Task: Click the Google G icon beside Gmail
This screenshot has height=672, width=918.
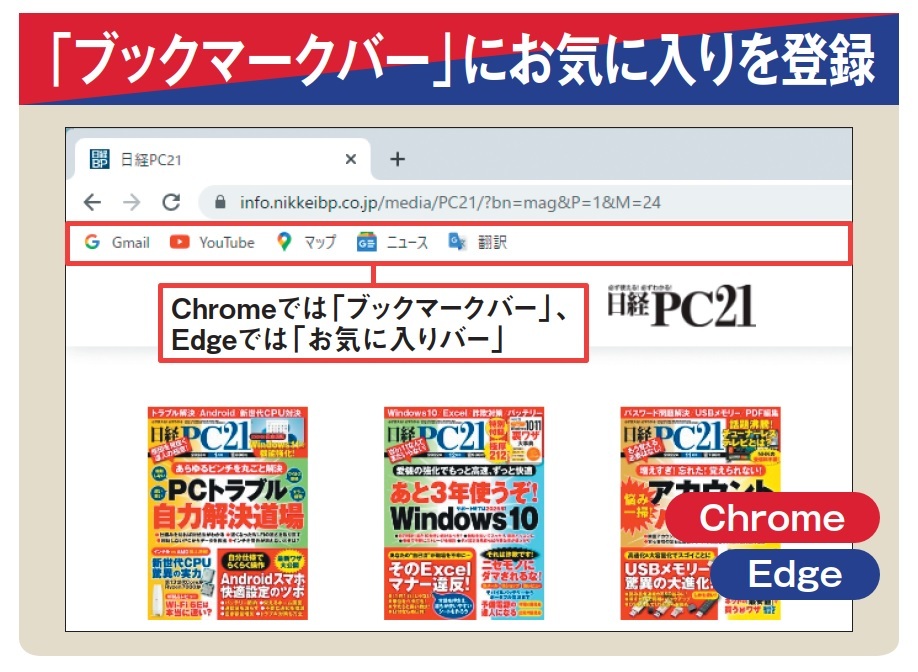Action: pos(93,242)
